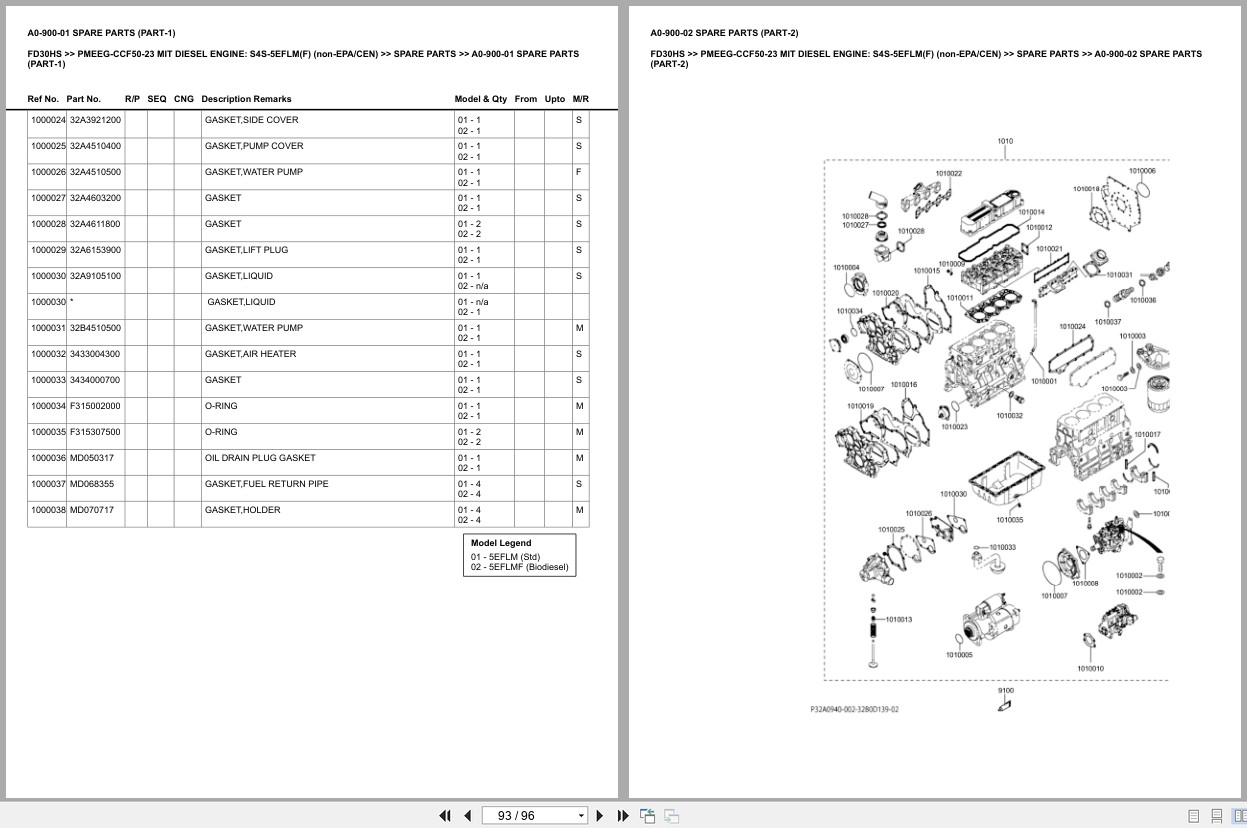Click part number MD050317

[x=91, y=458]
